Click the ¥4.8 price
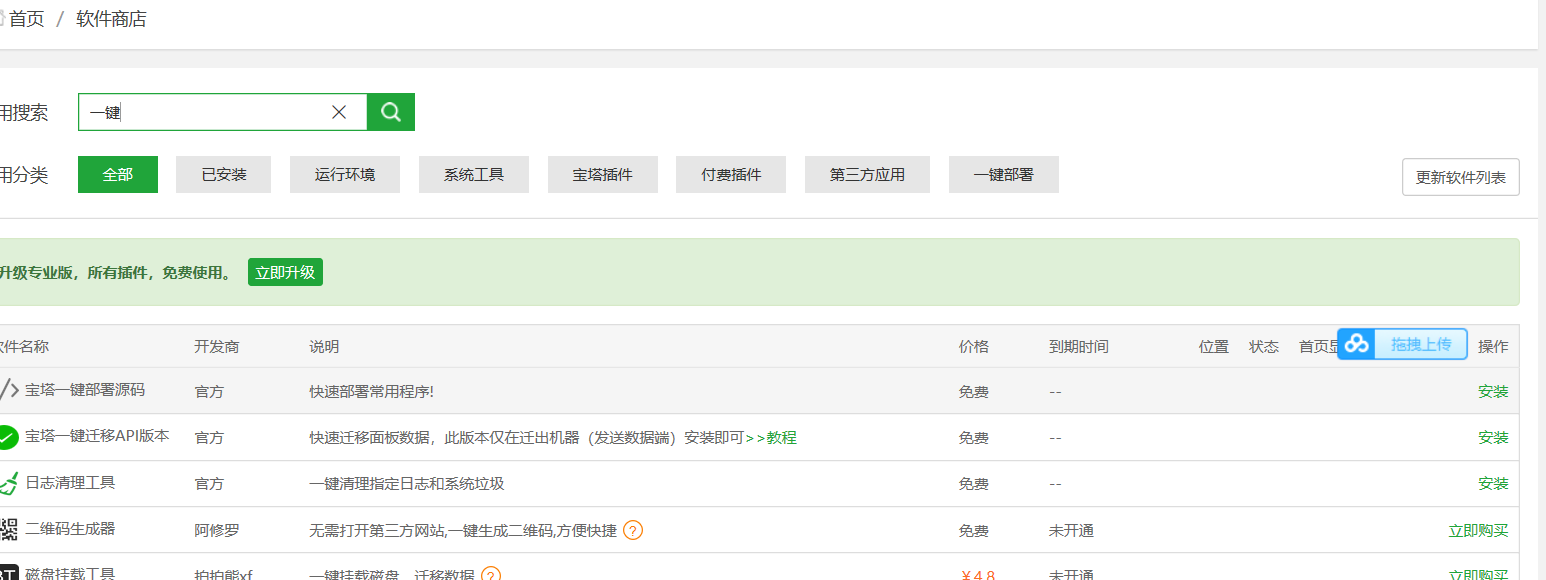Image resolution: width=1546 pixels, height=580 pixels. coord(977,575)
